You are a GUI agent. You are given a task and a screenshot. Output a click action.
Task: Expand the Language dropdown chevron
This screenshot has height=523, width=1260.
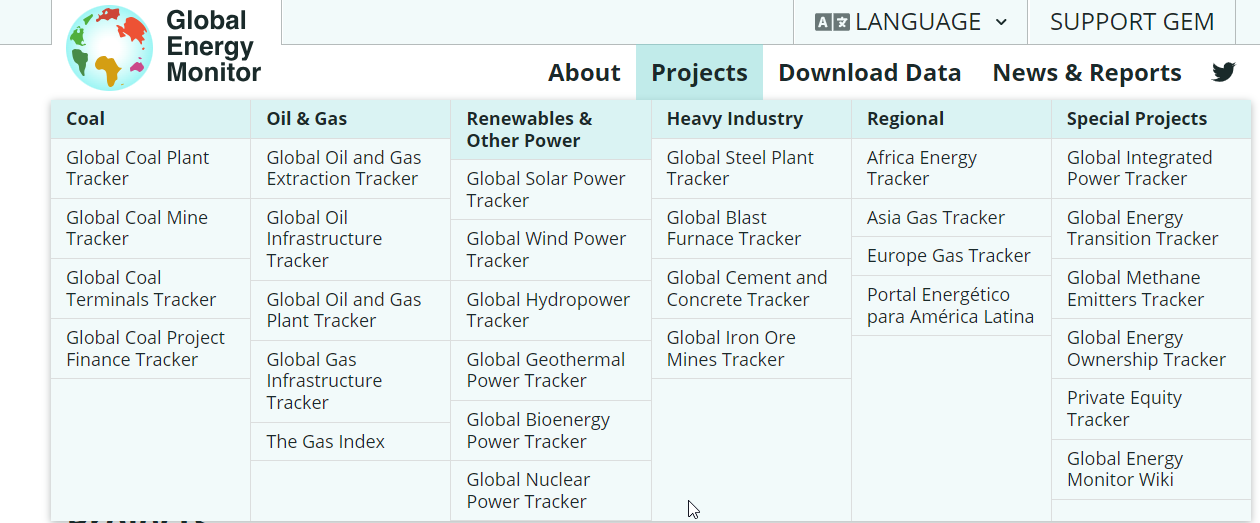(1001, 22)
